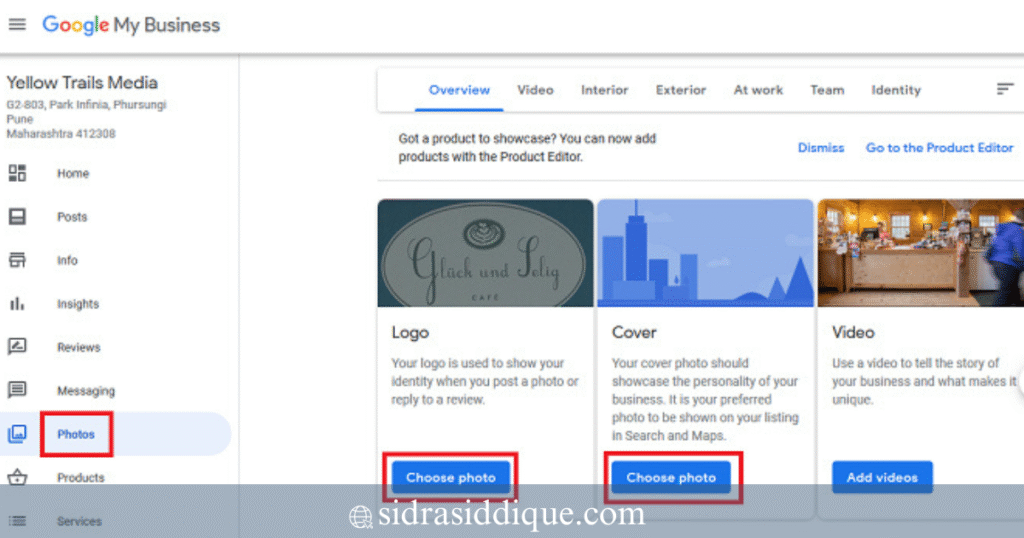Click the Logo card heading
Image resolution: width=1024 pixels, height=538 pixels.
coord(410,332)
